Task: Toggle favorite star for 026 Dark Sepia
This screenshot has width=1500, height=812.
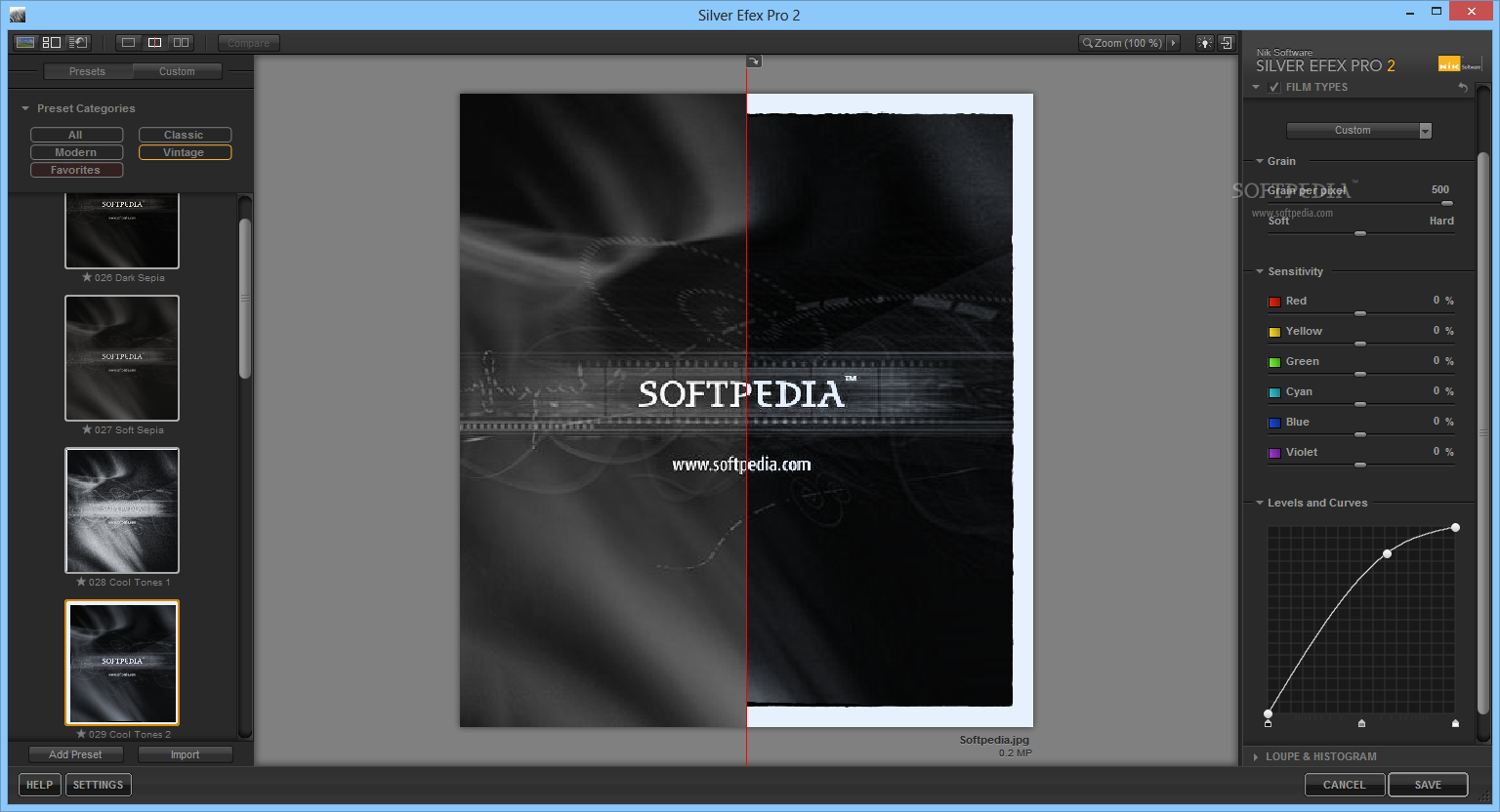Action: [87, 277]
